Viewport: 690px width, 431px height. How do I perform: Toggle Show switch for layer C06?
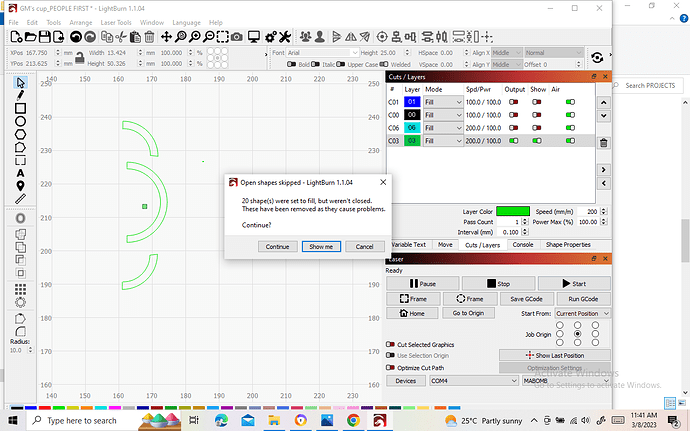[x=536, y=128]
